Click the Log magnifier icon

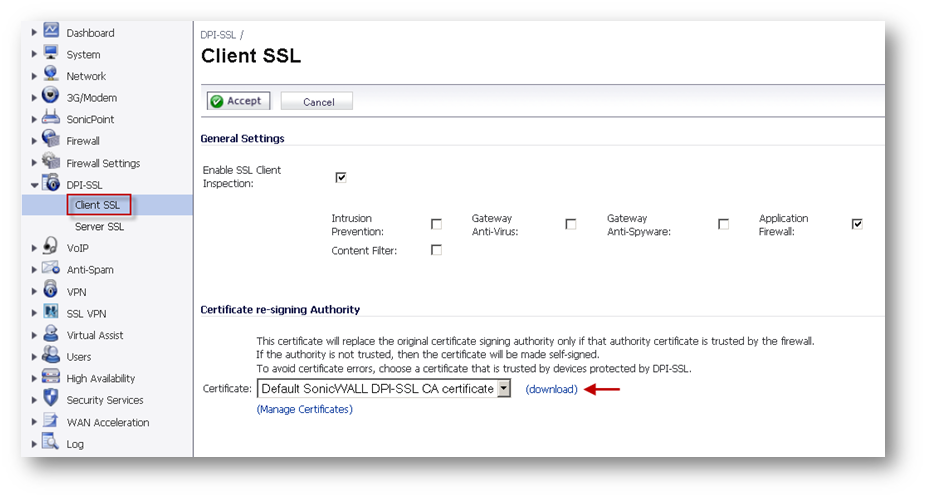pyautogui.click(x=51, y=443)
